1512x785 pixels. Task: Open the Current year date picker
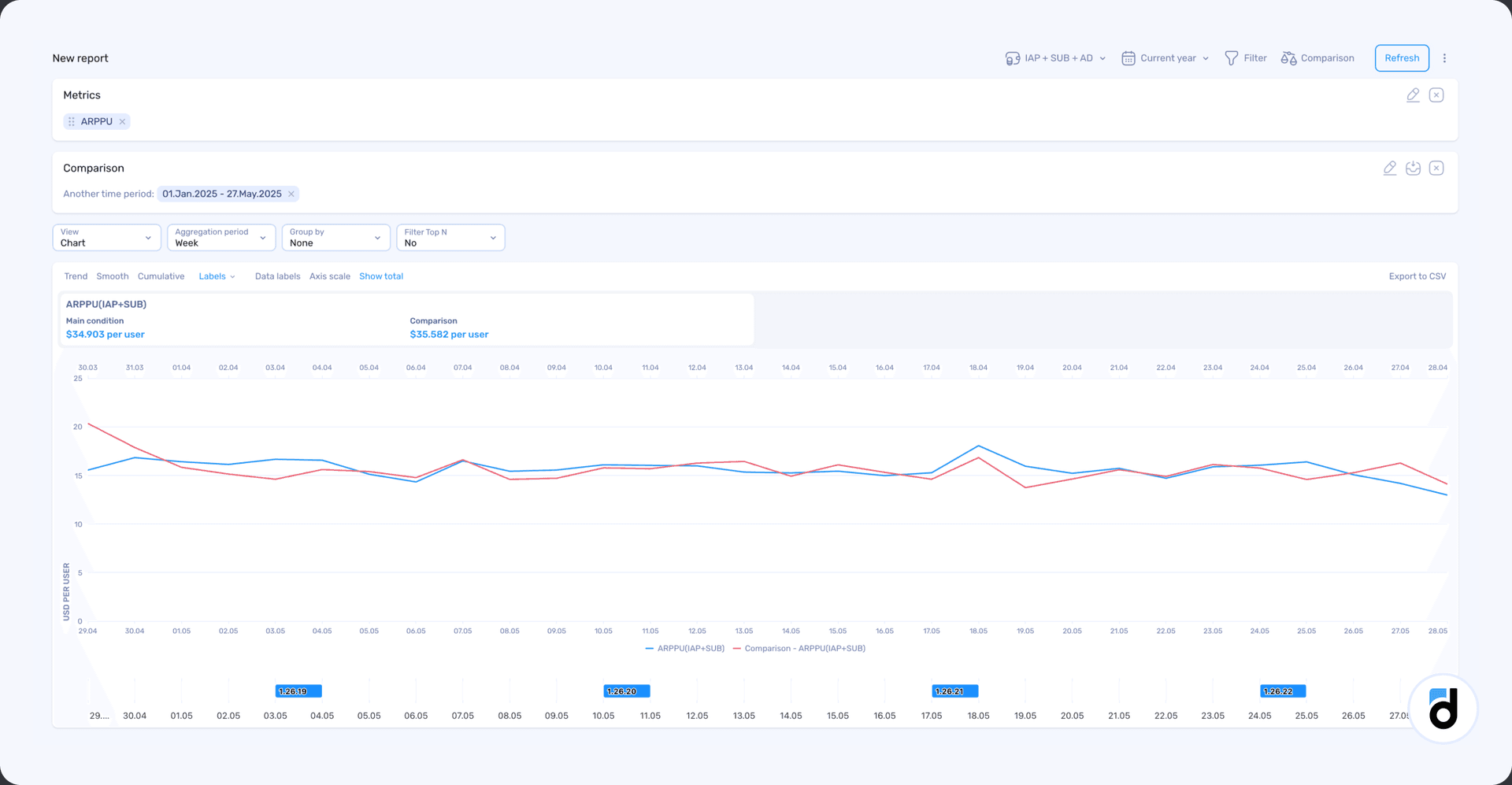pos(1165,58)
